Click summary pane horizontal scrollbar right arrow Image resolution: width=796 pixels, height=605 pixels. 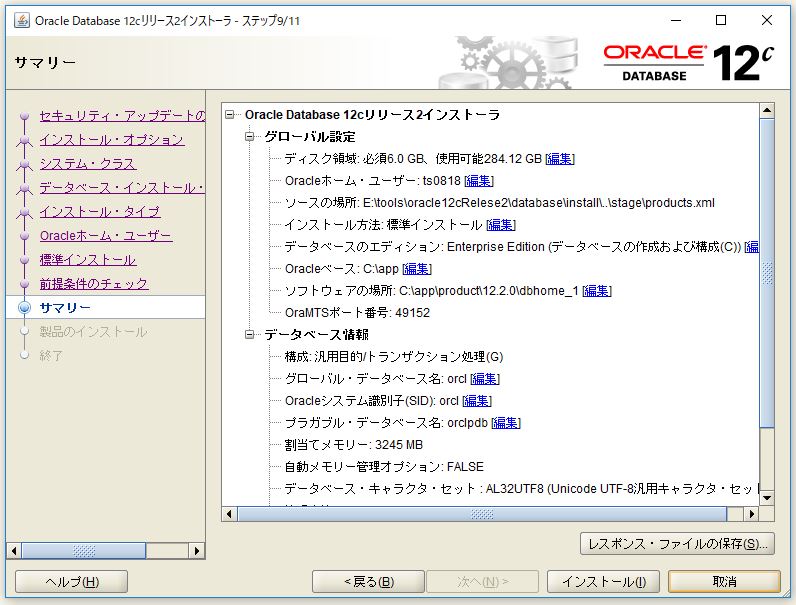752,514
